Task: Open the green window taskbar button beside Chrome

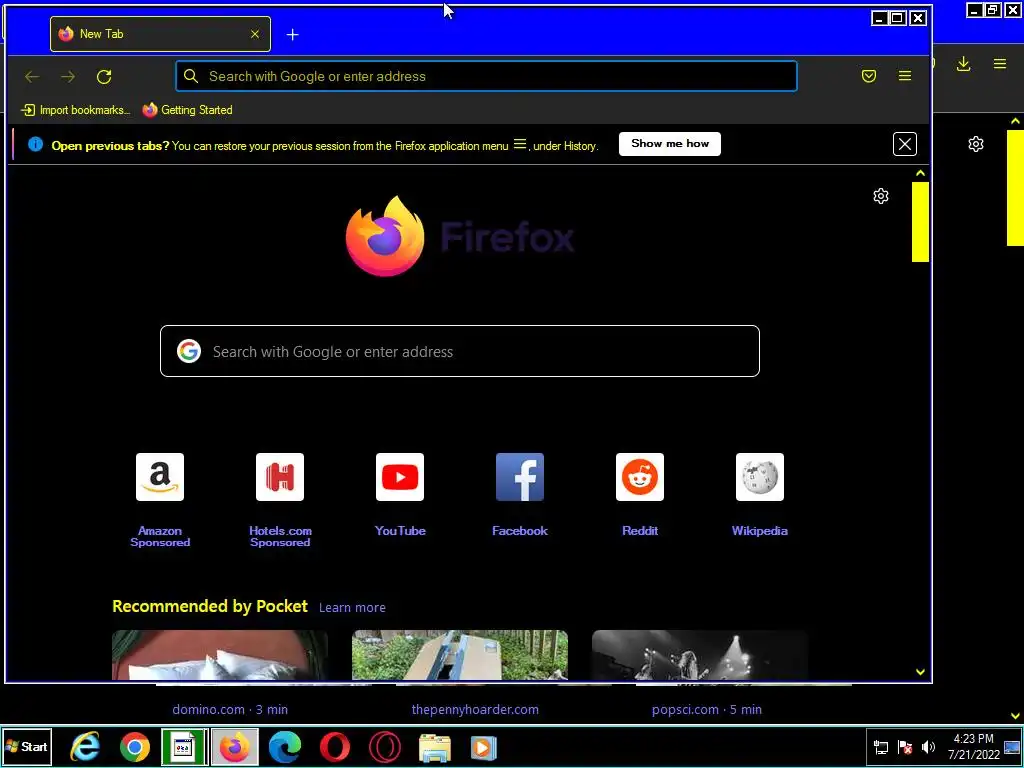Action: click(x=184, y=746)
